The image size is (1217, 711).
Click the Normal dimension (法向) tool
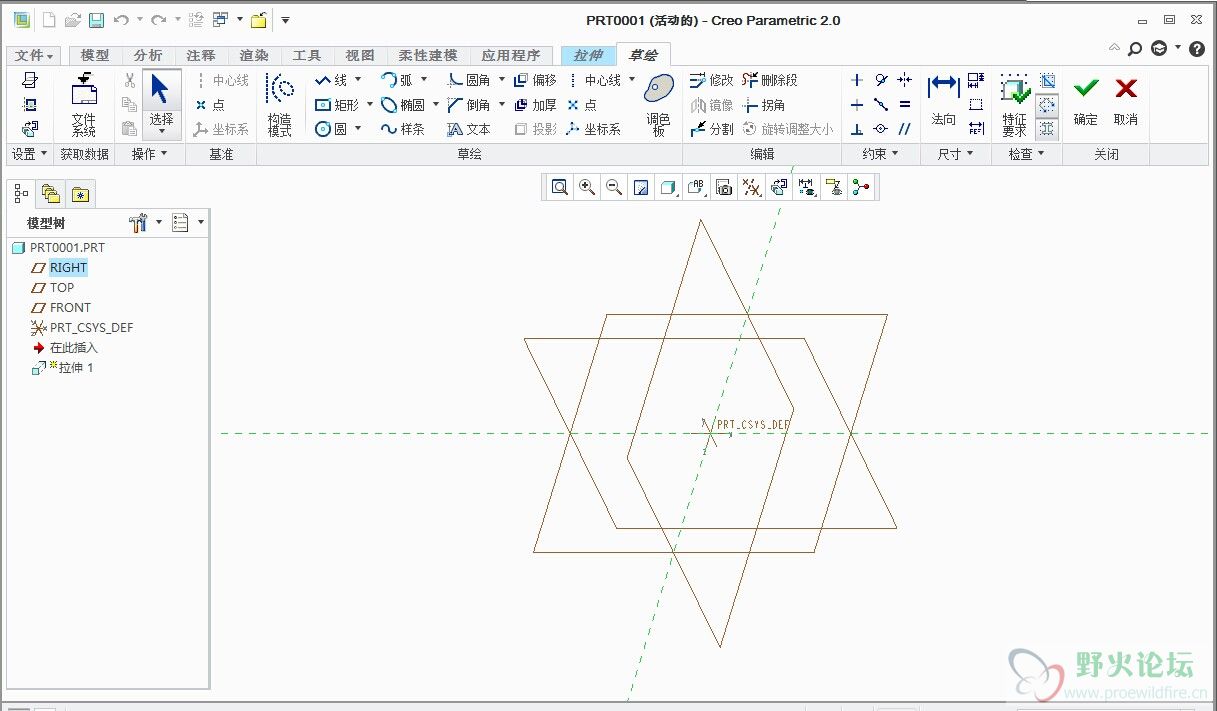[943, 100]
